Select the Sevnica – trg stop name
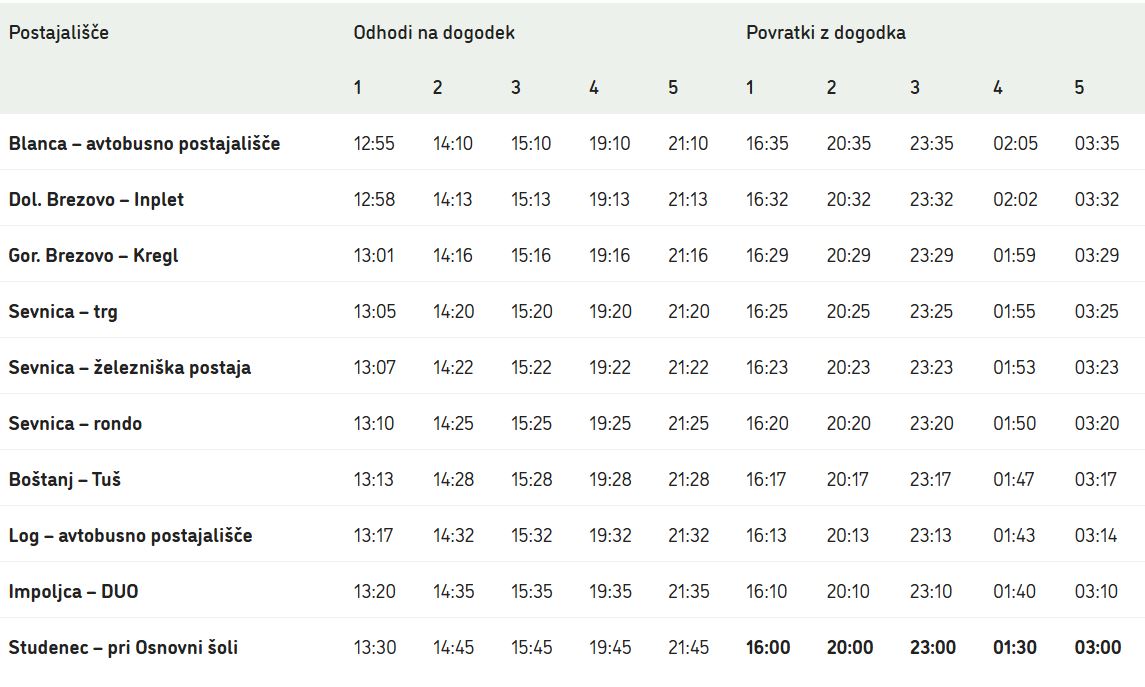This screenshot has height=687, width=1145. pyautogui.click(x=63, y=312)
